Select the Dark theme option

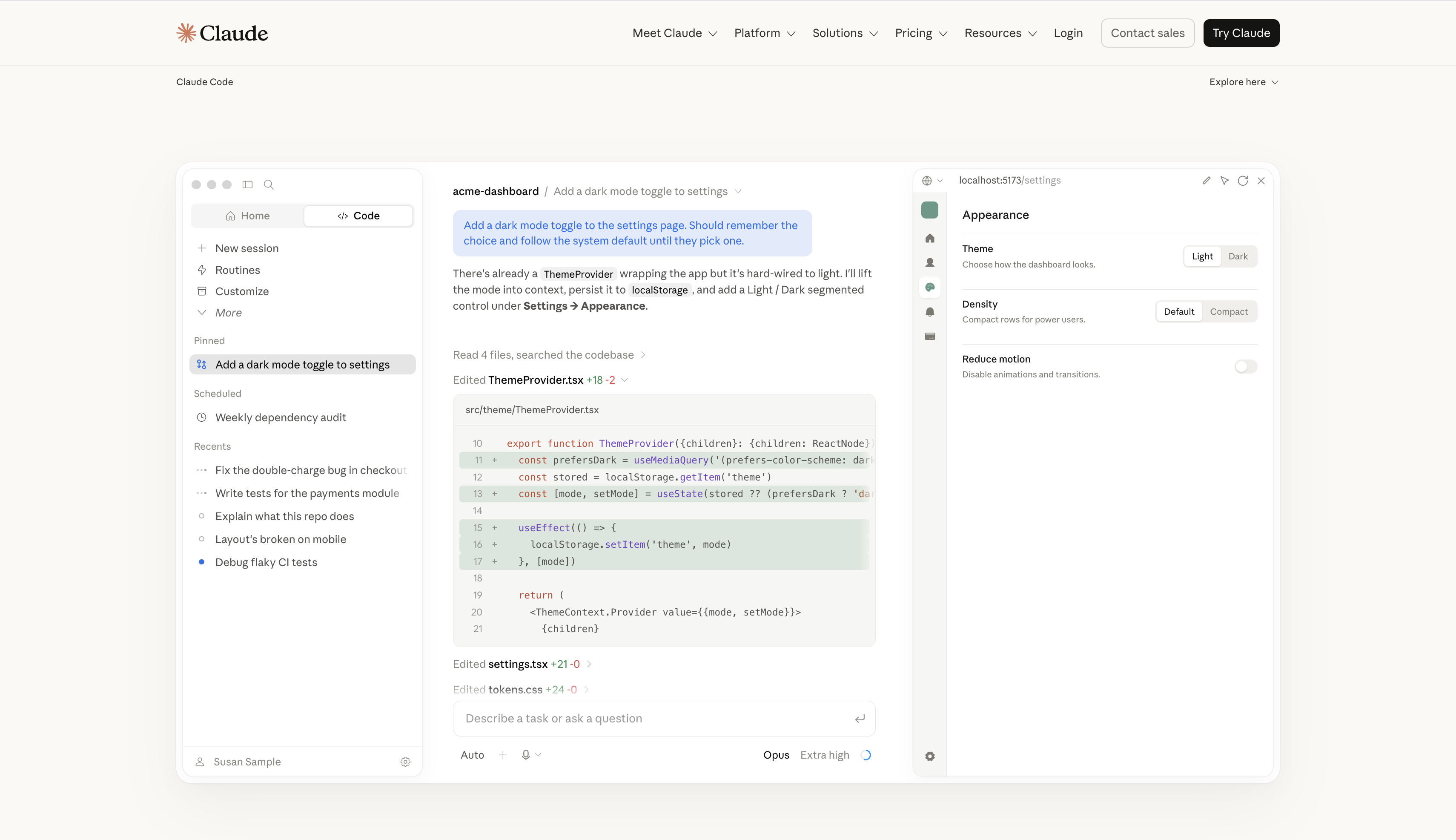coord(1238,256)
